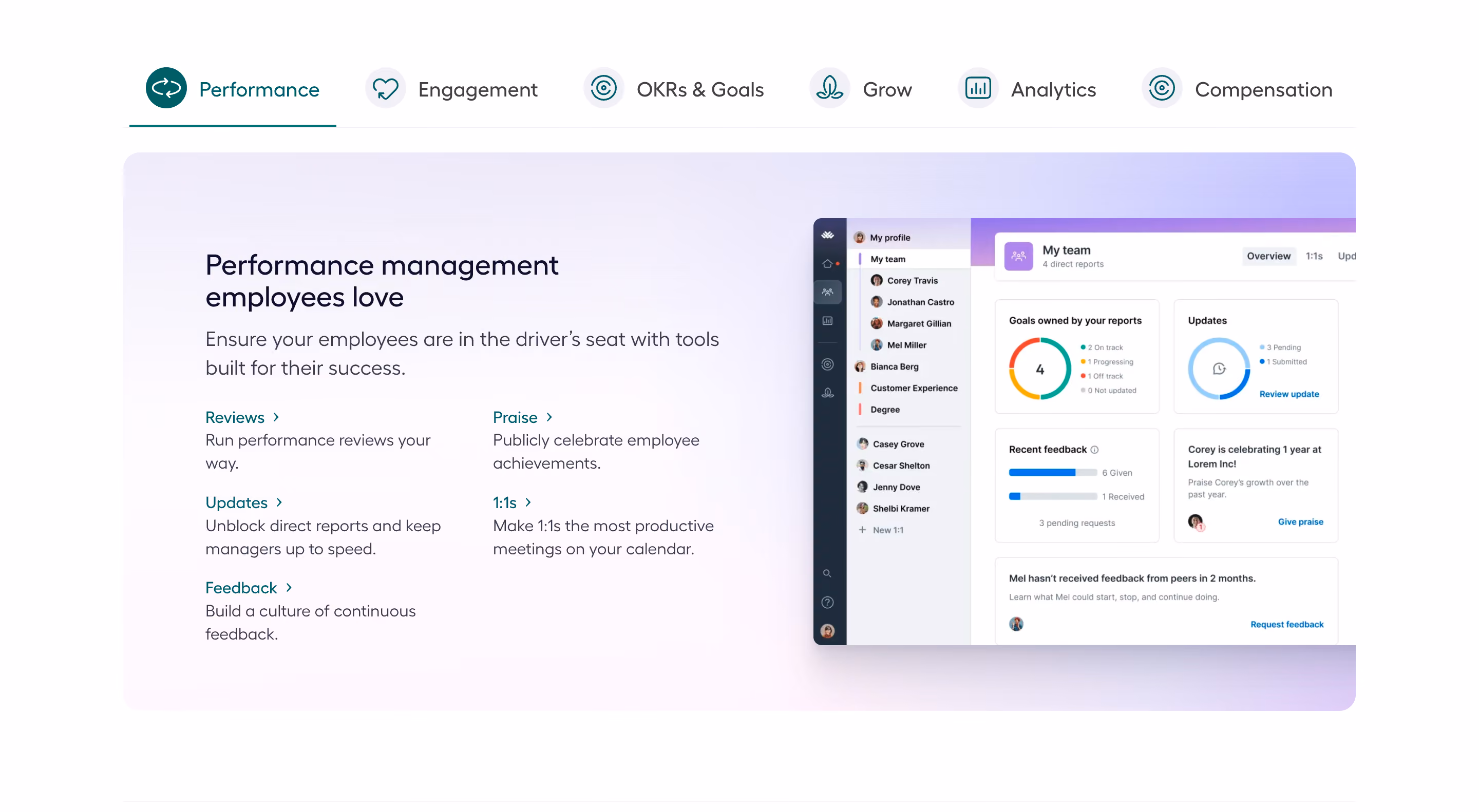The height and width of the screenshot is (812, 1479).
Task: Switch to the Analytics tab
Action: click(x=1027, y=89)
